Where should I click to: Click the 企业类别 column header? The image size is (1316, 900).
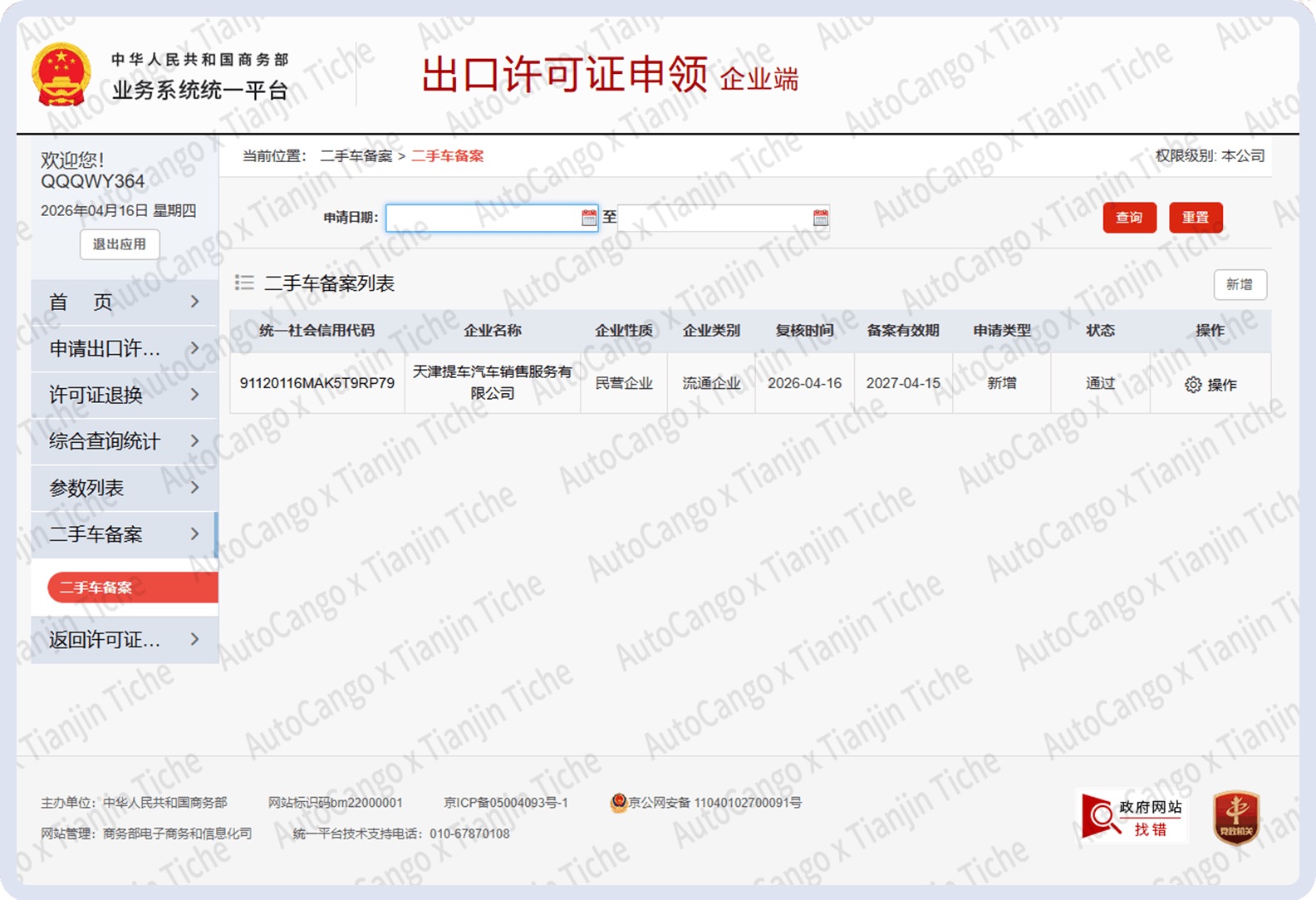pyautogui.click(x=711, y=331)
